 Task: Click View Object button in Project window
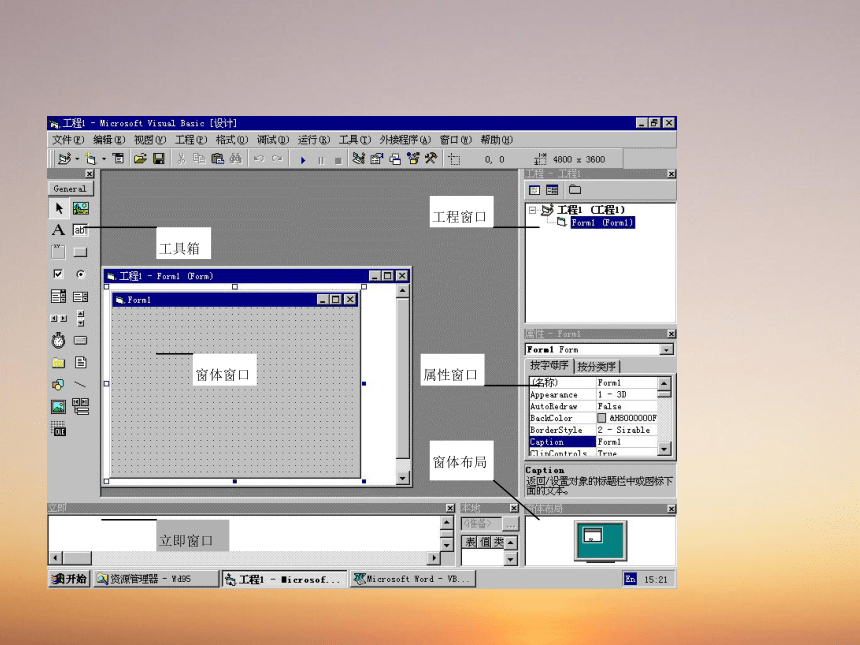552,190
